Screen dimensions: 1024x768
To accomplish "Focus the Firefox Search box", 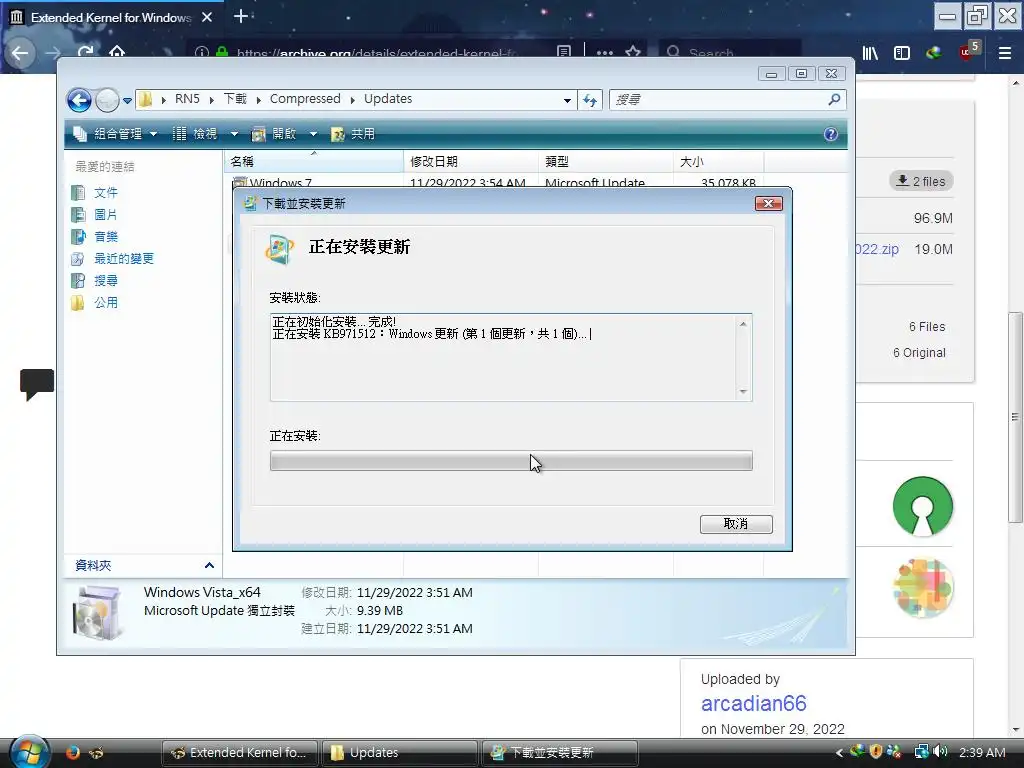I will coord(729,52).
